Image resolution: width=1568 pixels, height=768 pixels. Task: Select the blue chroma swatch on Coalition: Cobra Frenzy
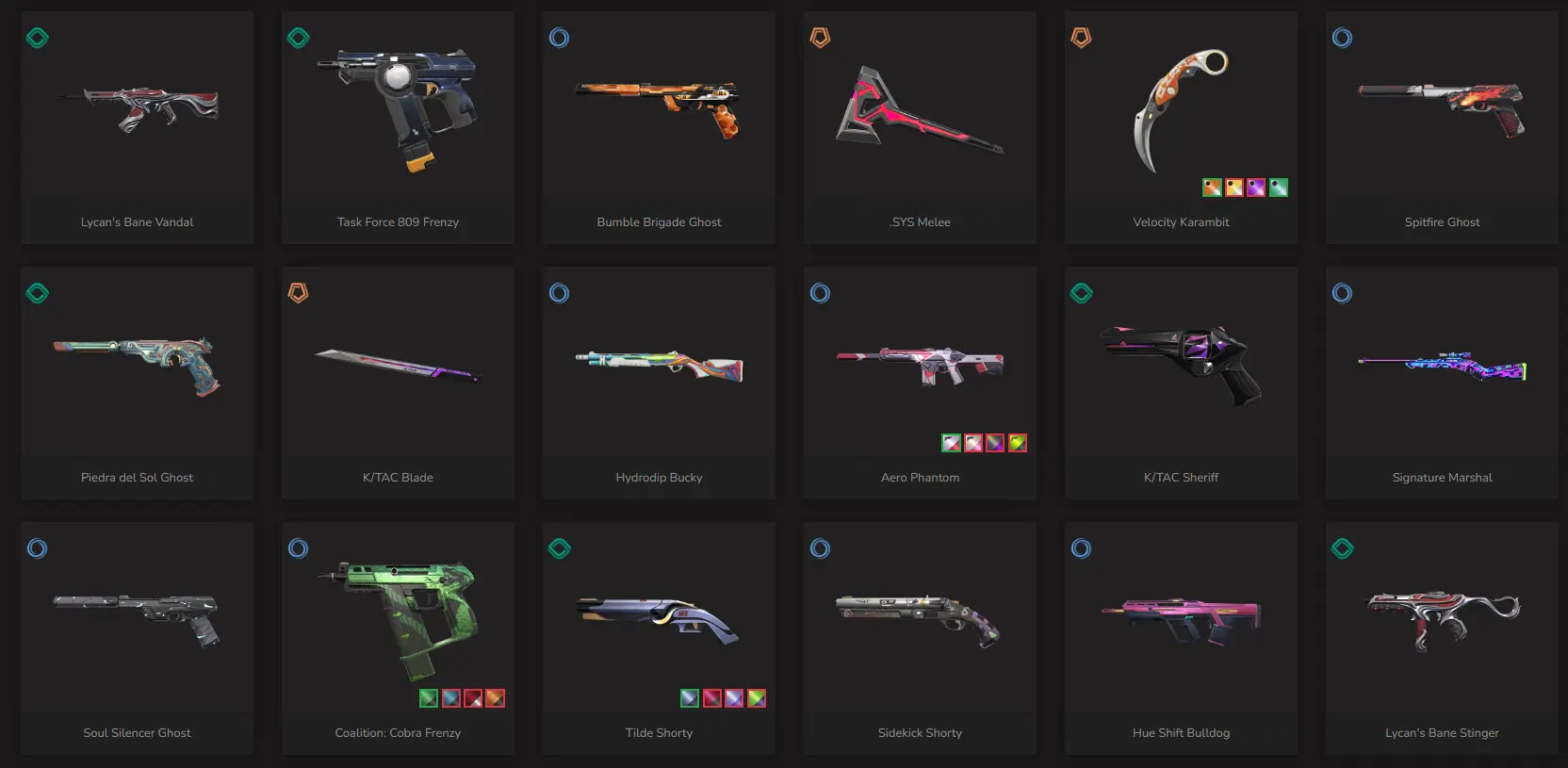451,698
